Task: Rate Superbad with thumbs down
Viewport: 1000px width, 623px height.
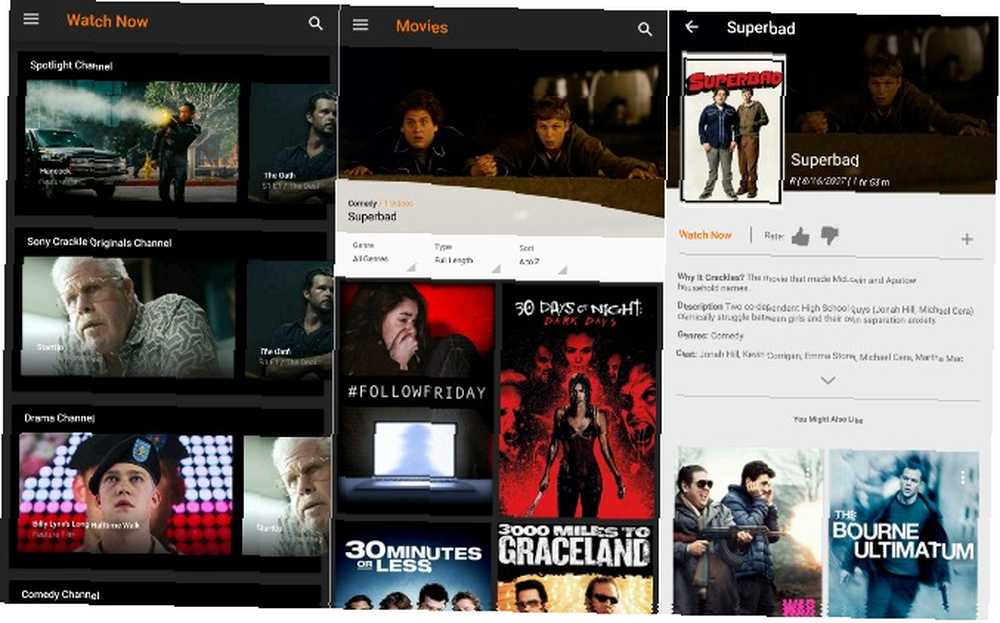Action: [x=829, y=235]
